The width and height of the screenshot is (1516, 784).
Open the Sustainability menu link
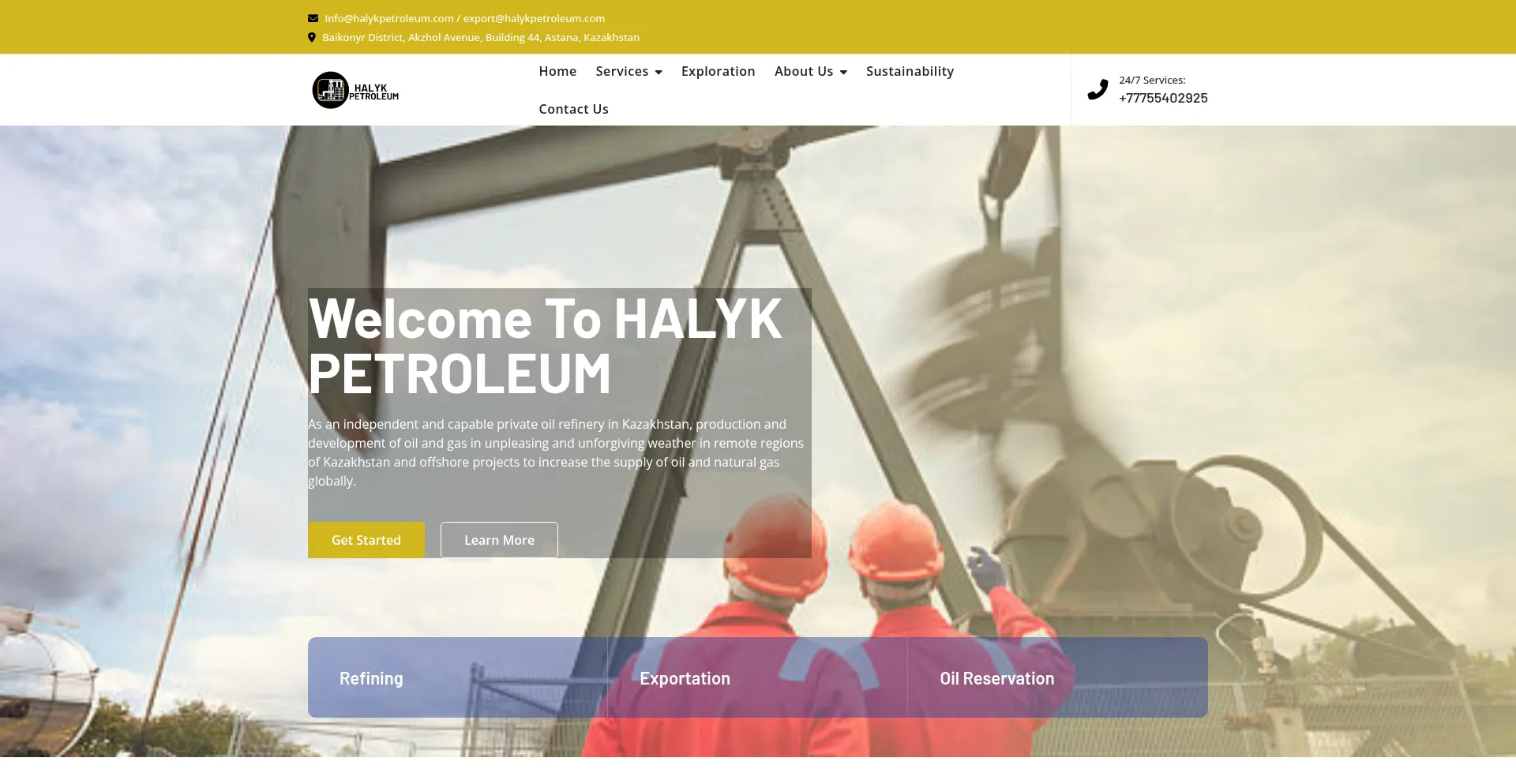click(910, 71)
